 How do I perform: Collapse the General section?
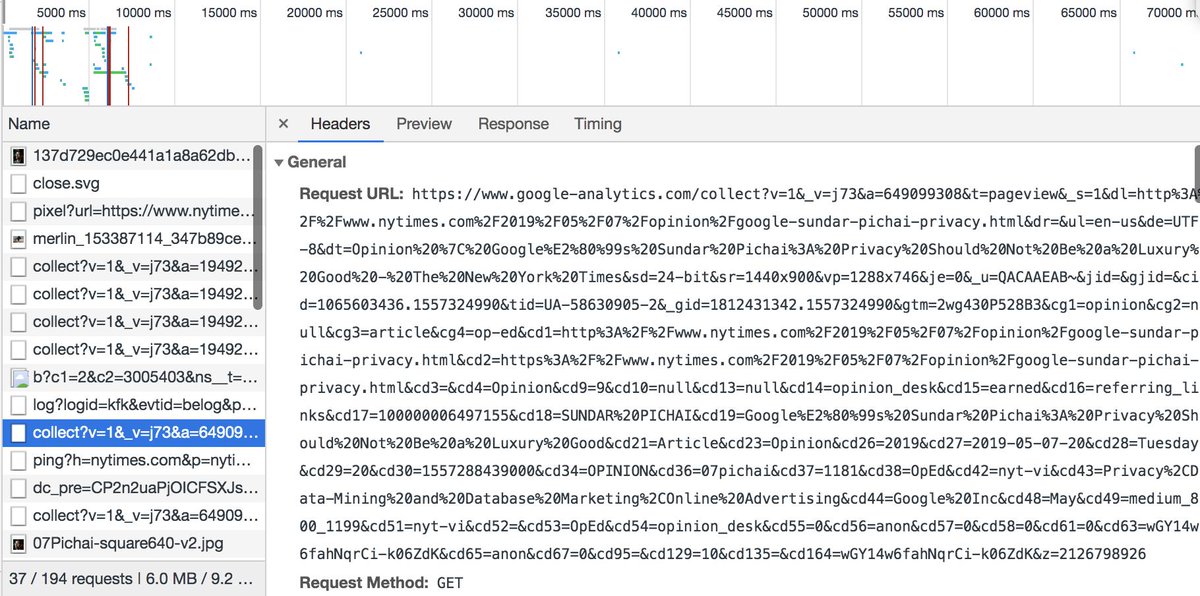279,162
